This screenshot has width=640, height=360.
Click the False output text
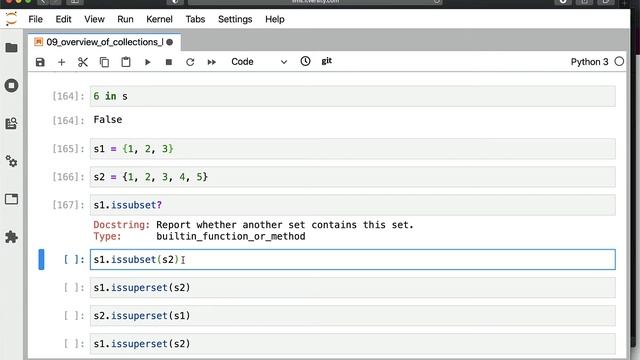coord(108,120)
